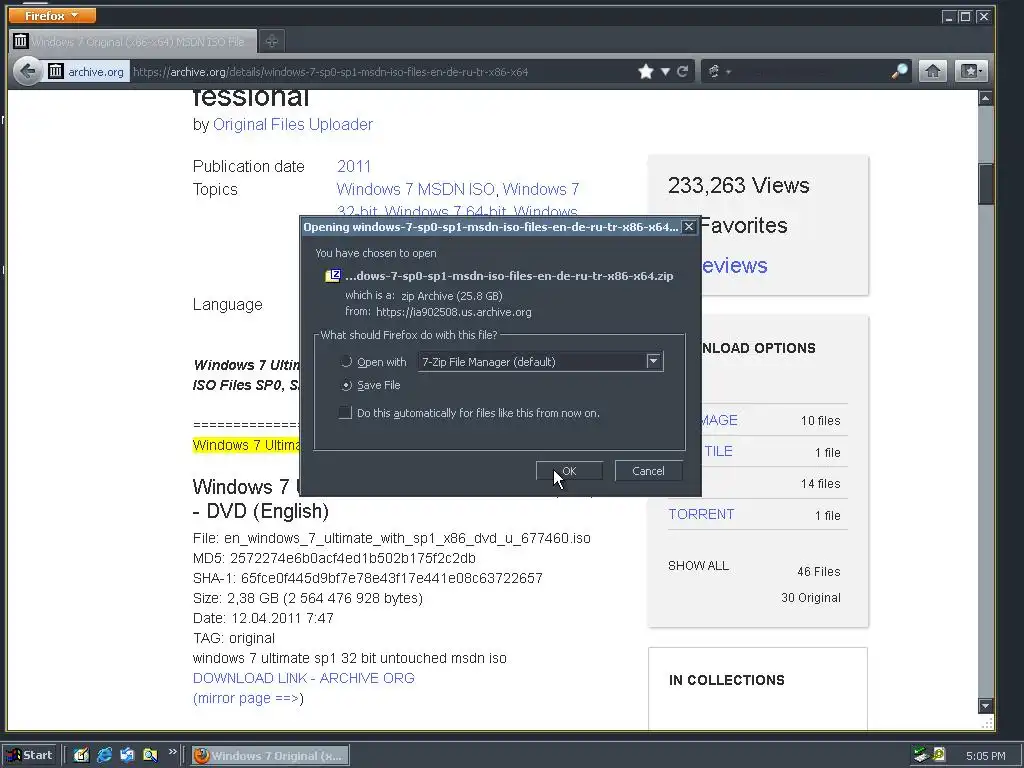Image resolution: width=1024 pixels, height=768 pixels.
Task: Click the search bar input field
Action: point(810,72)
